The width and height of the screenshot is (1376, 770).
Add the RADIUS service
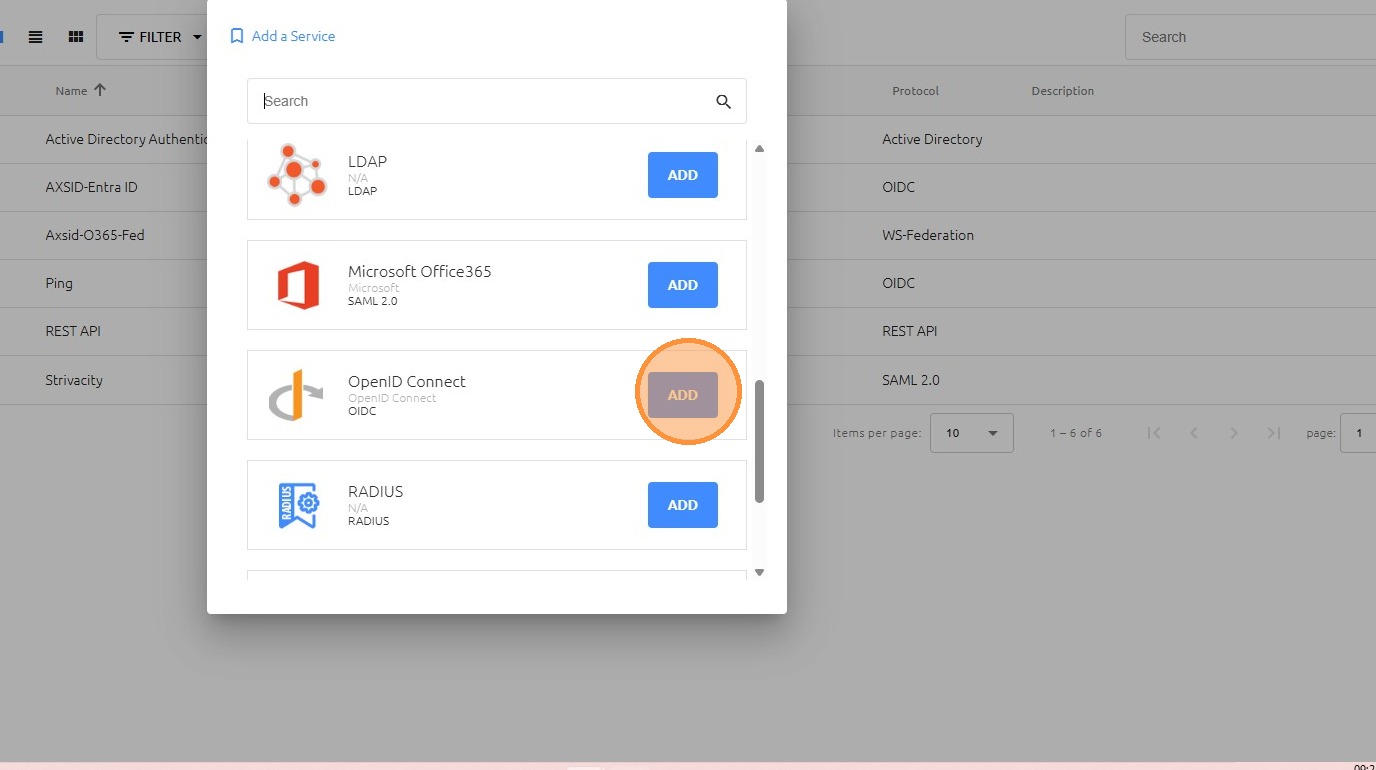pos(683,505)
